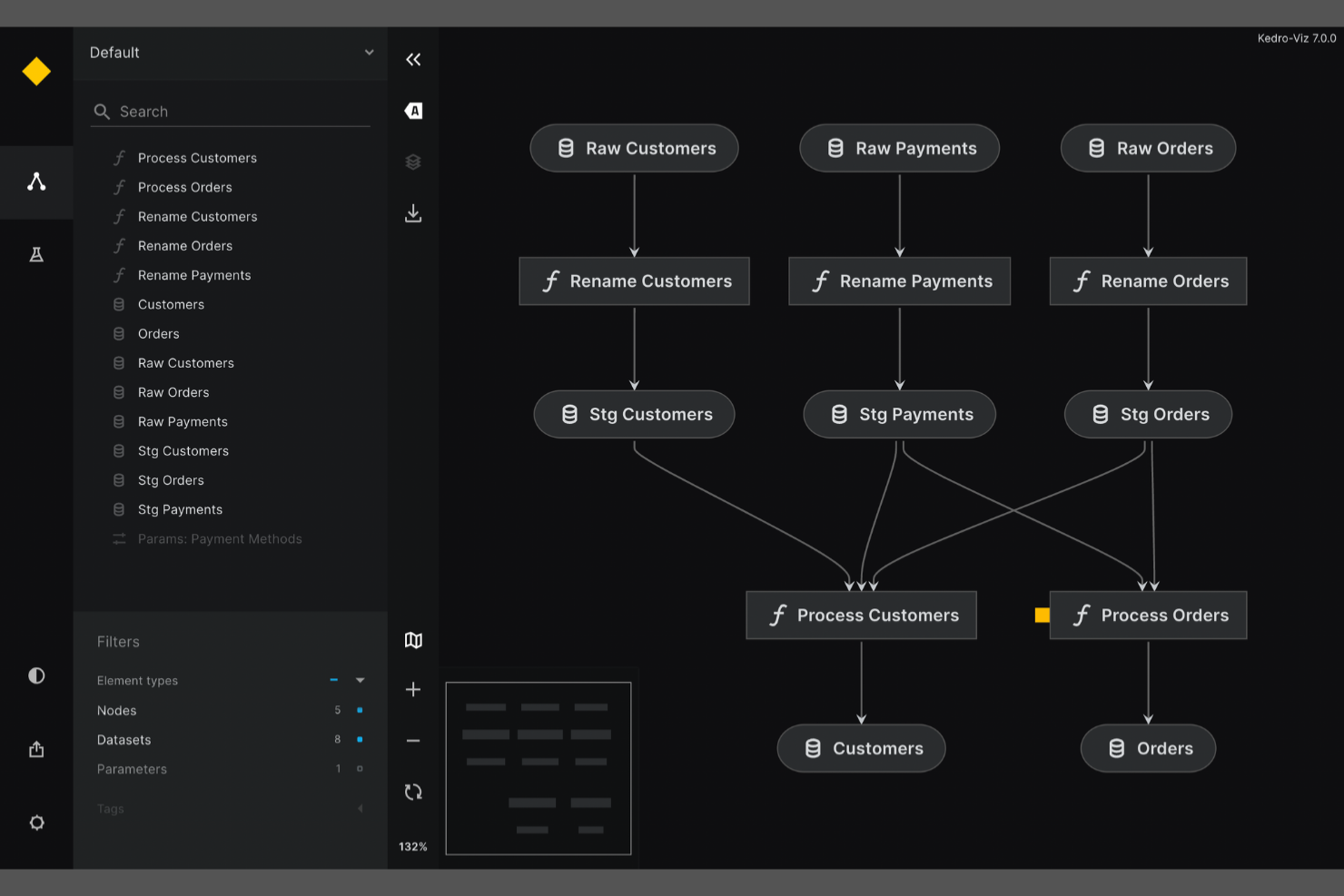
Task: Disable the Datasets filter checkbox
Action: [360, 739]
